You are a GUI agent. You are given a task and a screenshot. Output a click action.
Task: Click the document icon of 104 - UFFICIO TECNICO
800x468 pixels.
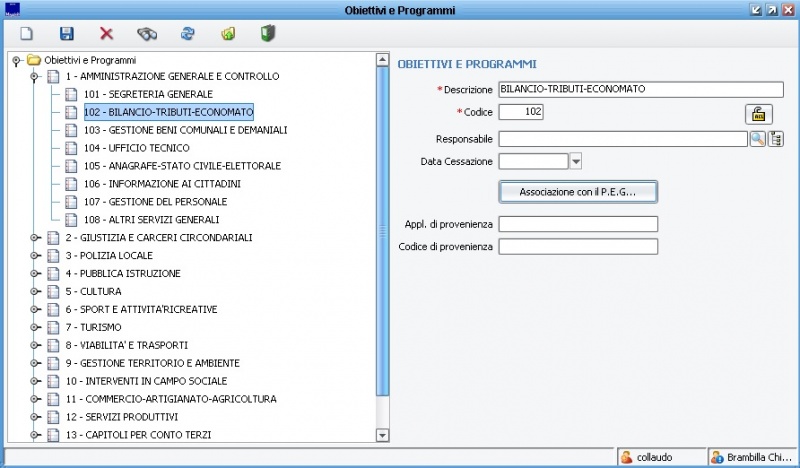click(x=71, y=148)
